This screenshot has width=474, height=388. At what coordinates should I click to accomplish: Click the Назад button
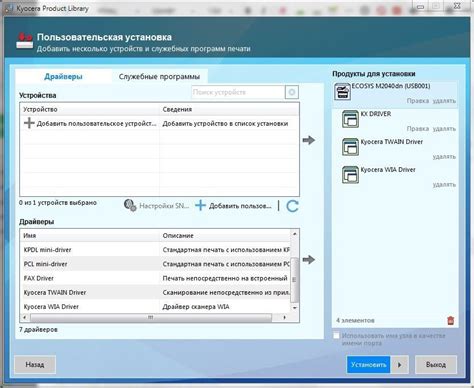35,365
